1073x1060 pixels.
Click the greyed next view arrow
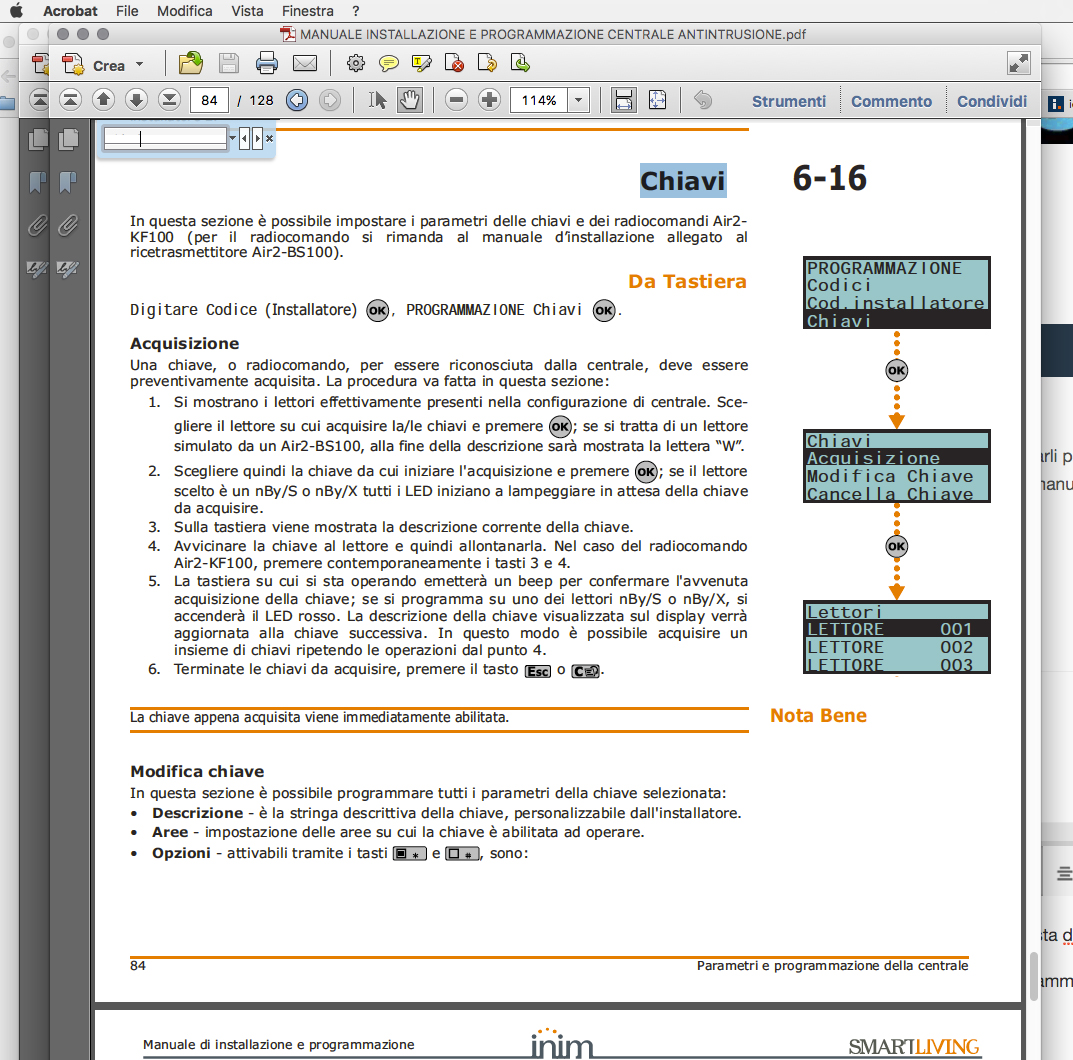pyautogui.click(x=330, y=101)
